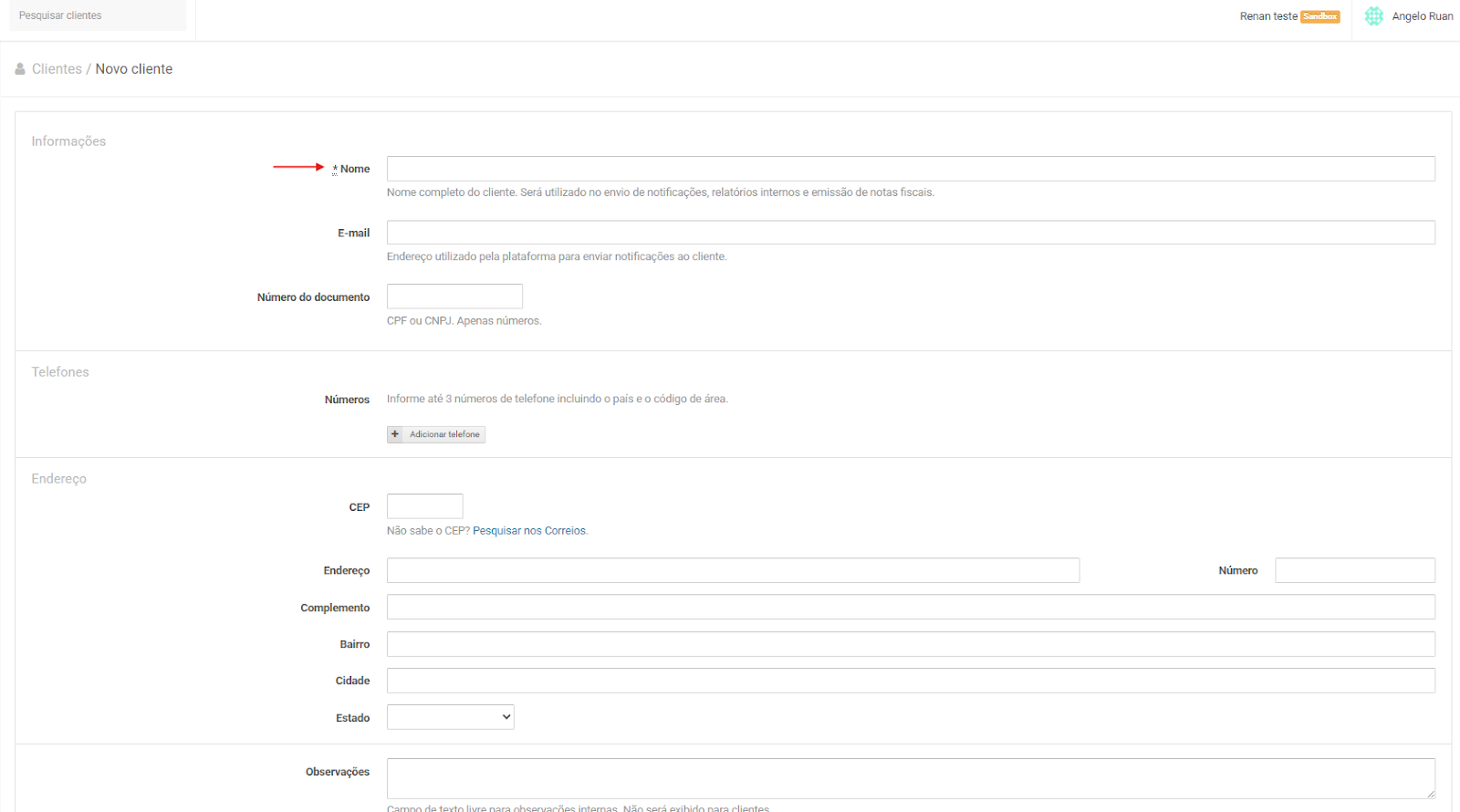Click the person icon next to Clientes breadcrumb

20,69
